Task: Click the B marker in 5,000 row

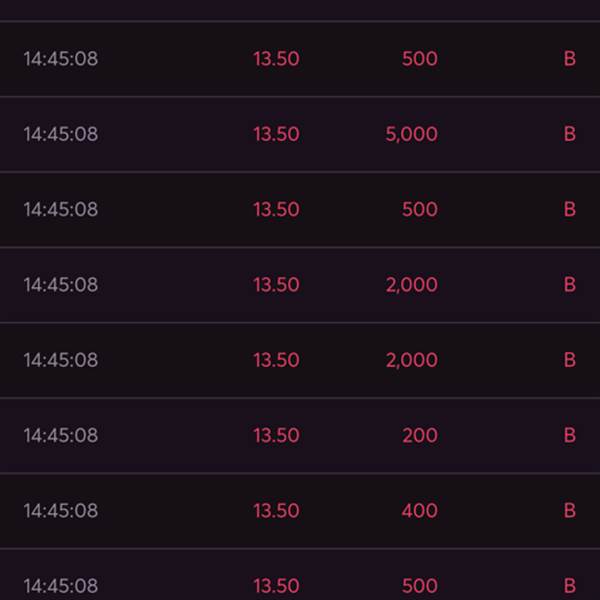Action: [x=570, y=134]
